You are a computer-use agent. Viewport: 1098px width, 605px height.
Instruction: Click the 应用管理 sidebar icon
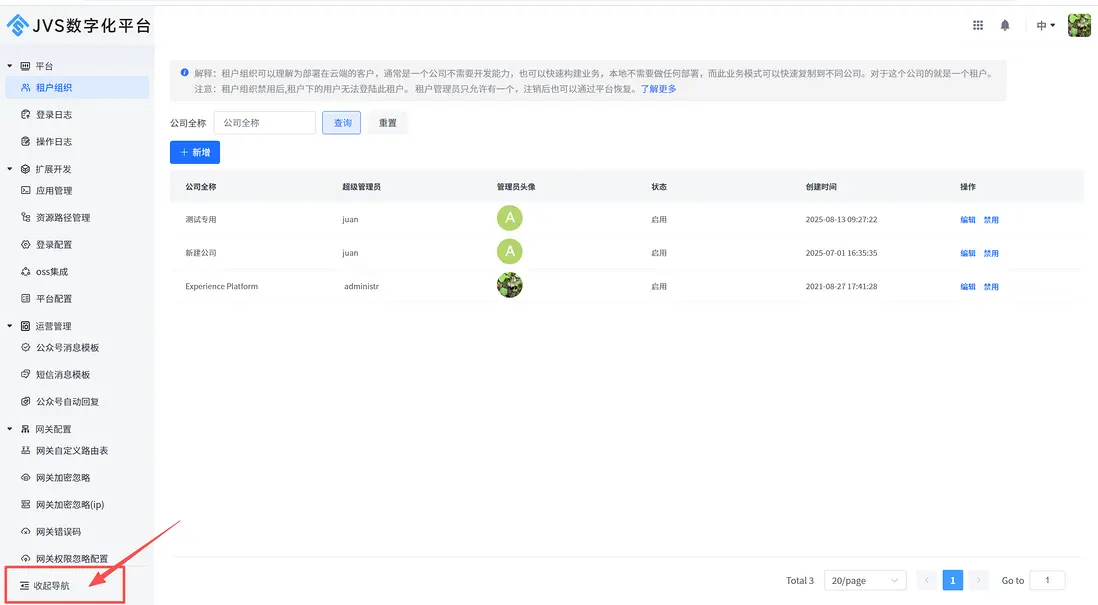(x=26, y=190)
